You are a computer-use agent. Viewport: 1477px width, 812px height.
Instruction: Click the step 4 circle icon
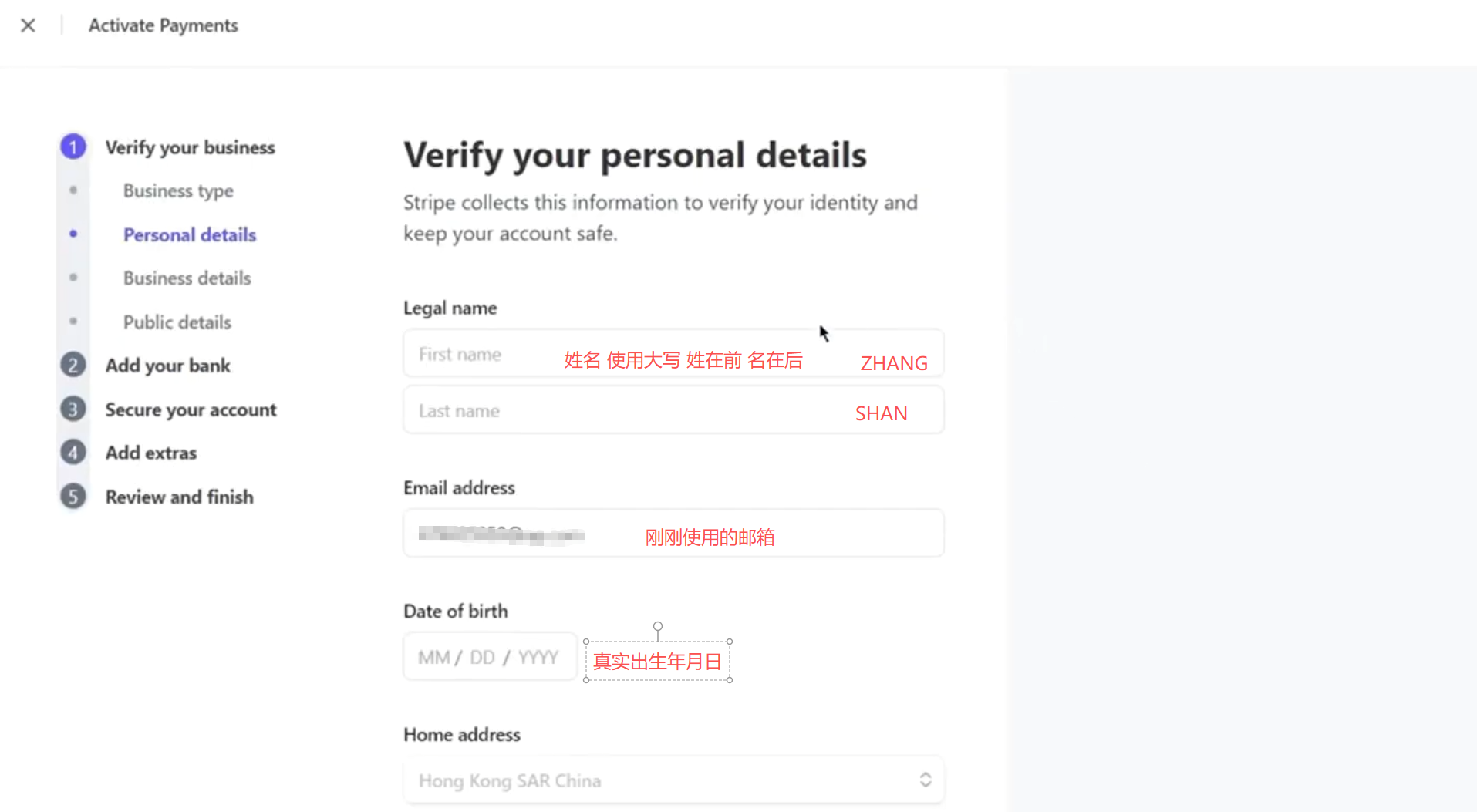[73, 453]
